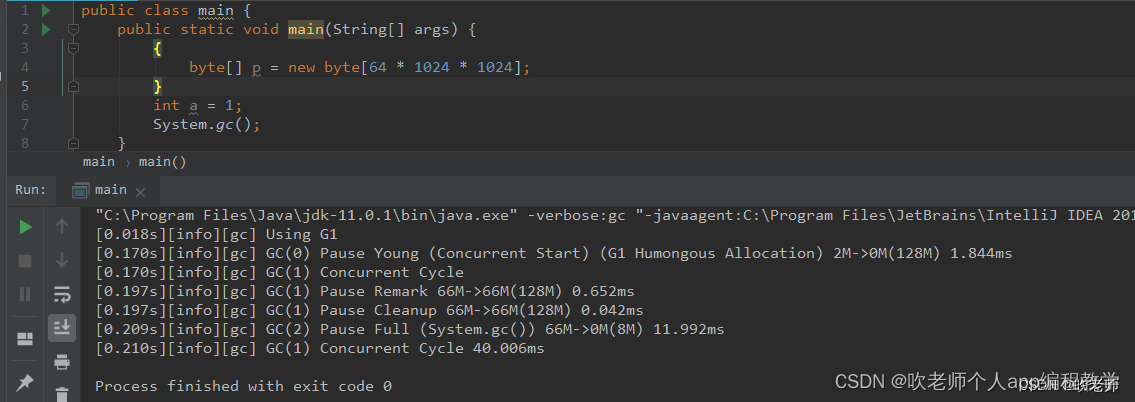Screen dimensions: 1135x402
Task: Open run gutter menu for class main line 1
Action: pos(46,10)
